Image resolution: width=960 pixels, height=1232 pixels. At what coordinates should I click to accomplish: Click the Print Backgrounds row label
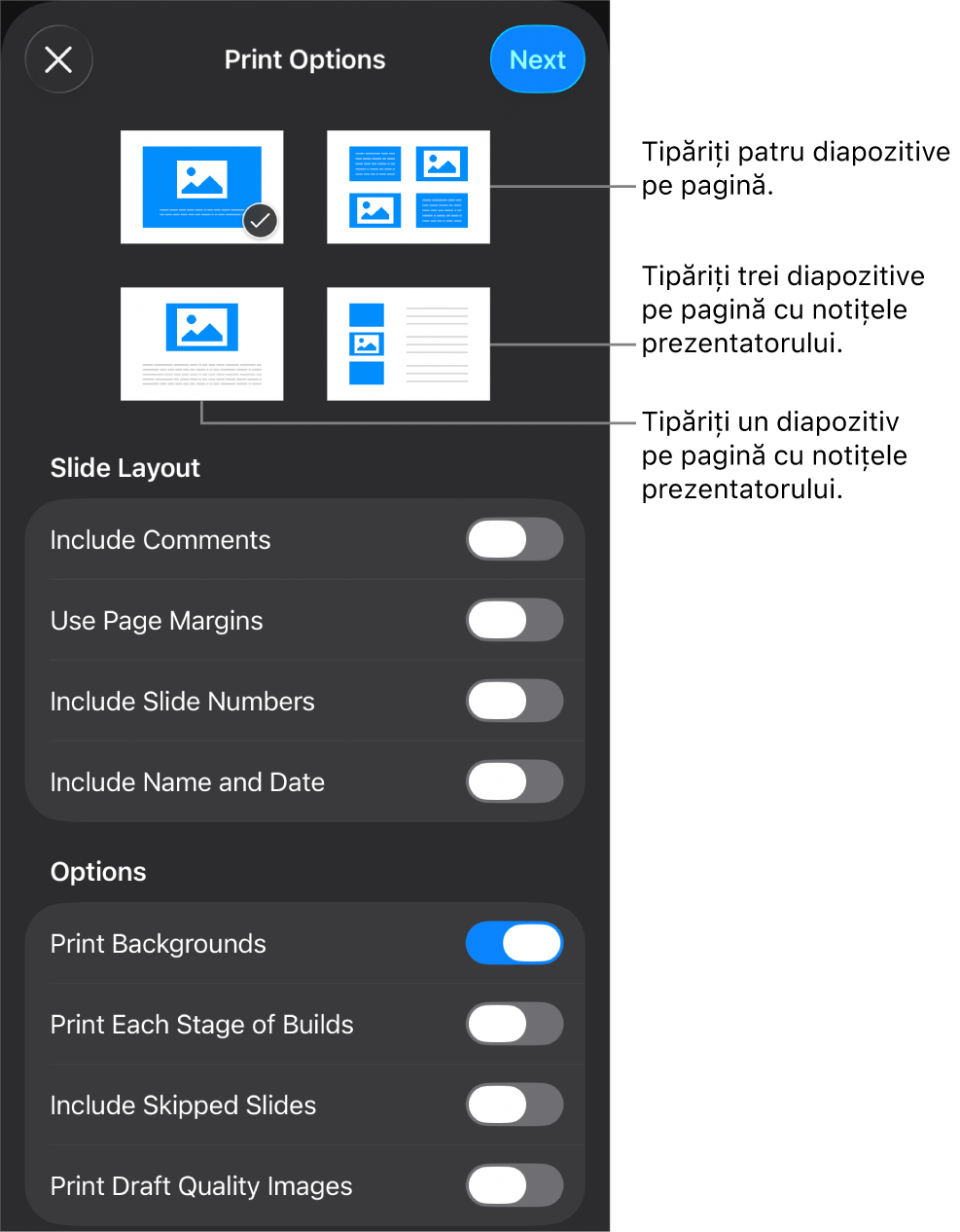click(159, 944)
